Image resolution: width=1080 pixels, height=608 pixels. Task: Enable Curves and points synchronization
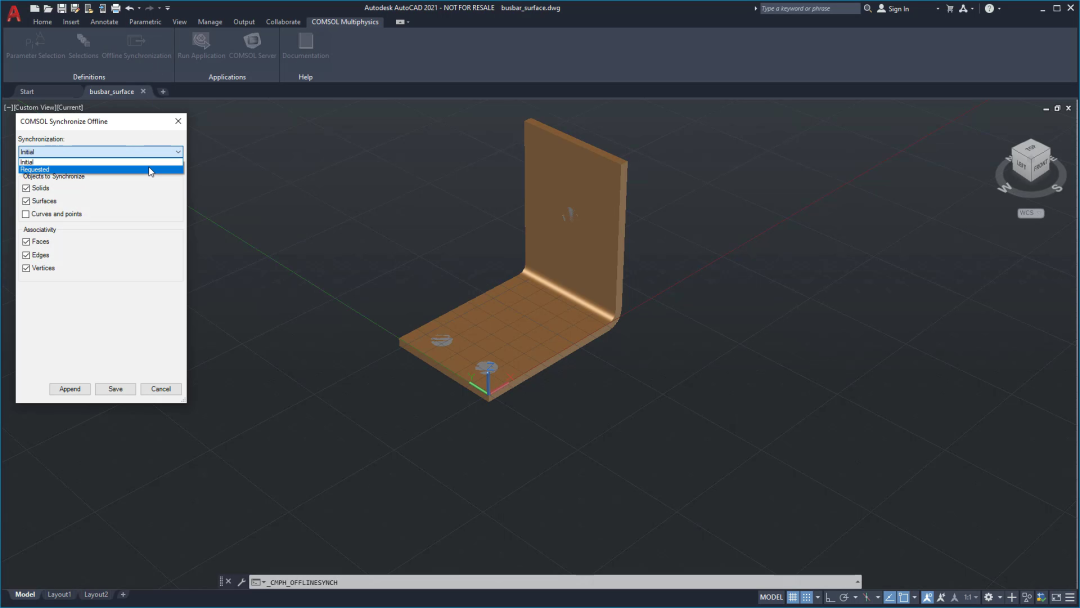(25, 213)
